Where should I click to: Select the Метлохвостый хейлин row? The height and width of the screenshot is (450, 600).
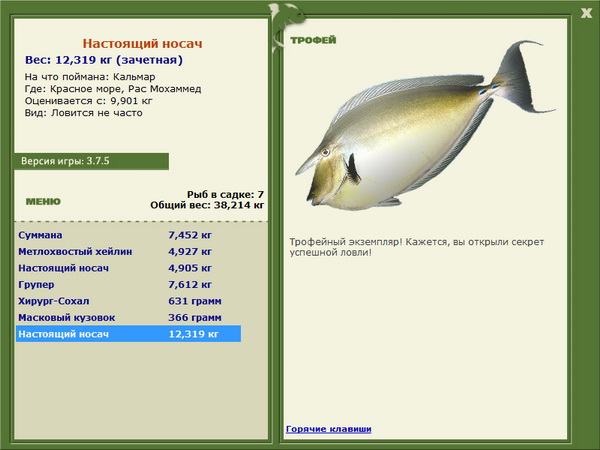[x=128, y=251]
